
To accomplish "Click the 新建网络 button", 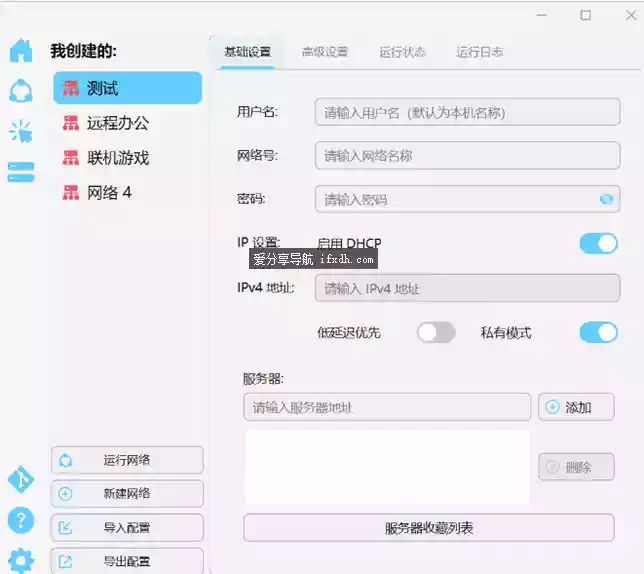I will coord(127,494).
